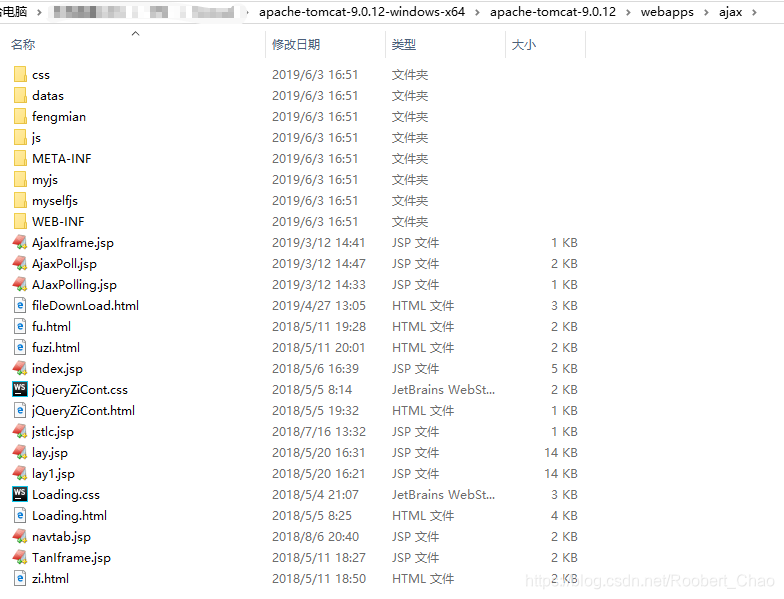Click HTML 文件 type of fuzi.html
The width and height of the screenshot is (784, 599).
(x=423, y=348)
